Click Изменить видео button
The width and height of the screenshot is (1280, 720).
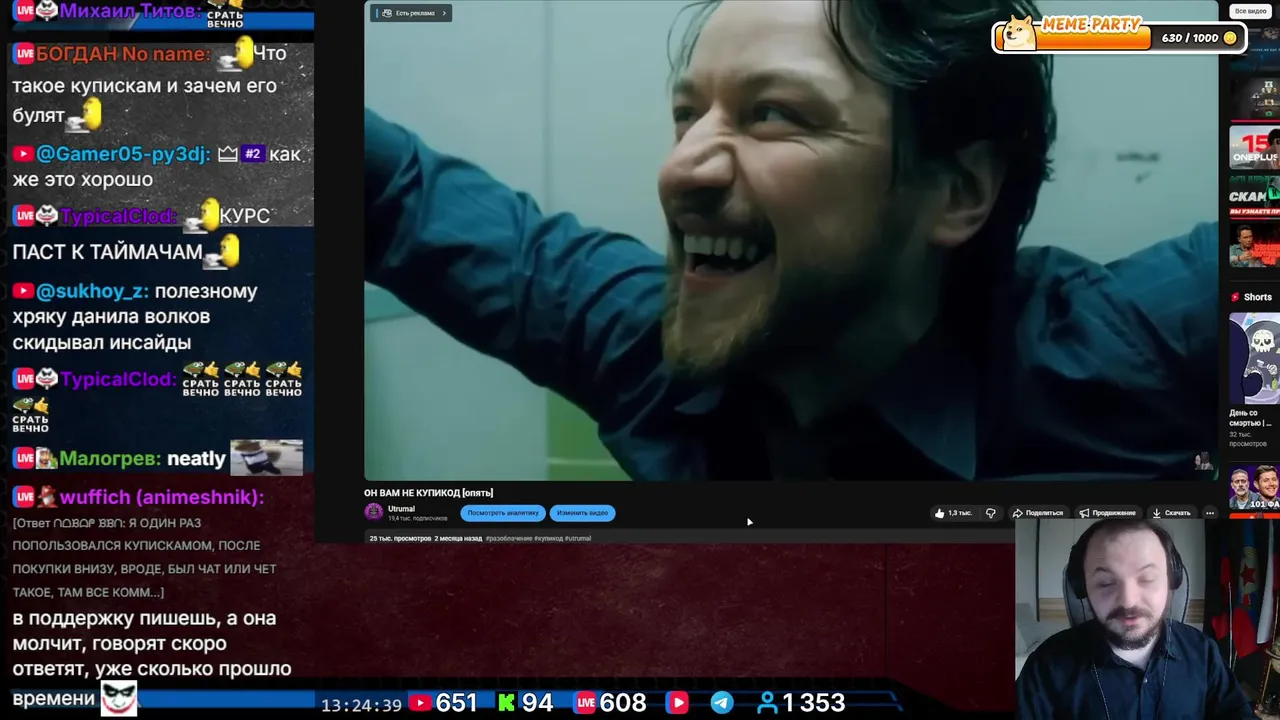582,513
